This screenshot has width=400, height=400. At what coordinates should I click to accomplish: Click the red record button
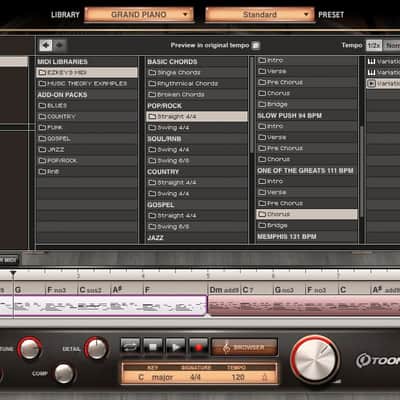(x=198, y=347)
